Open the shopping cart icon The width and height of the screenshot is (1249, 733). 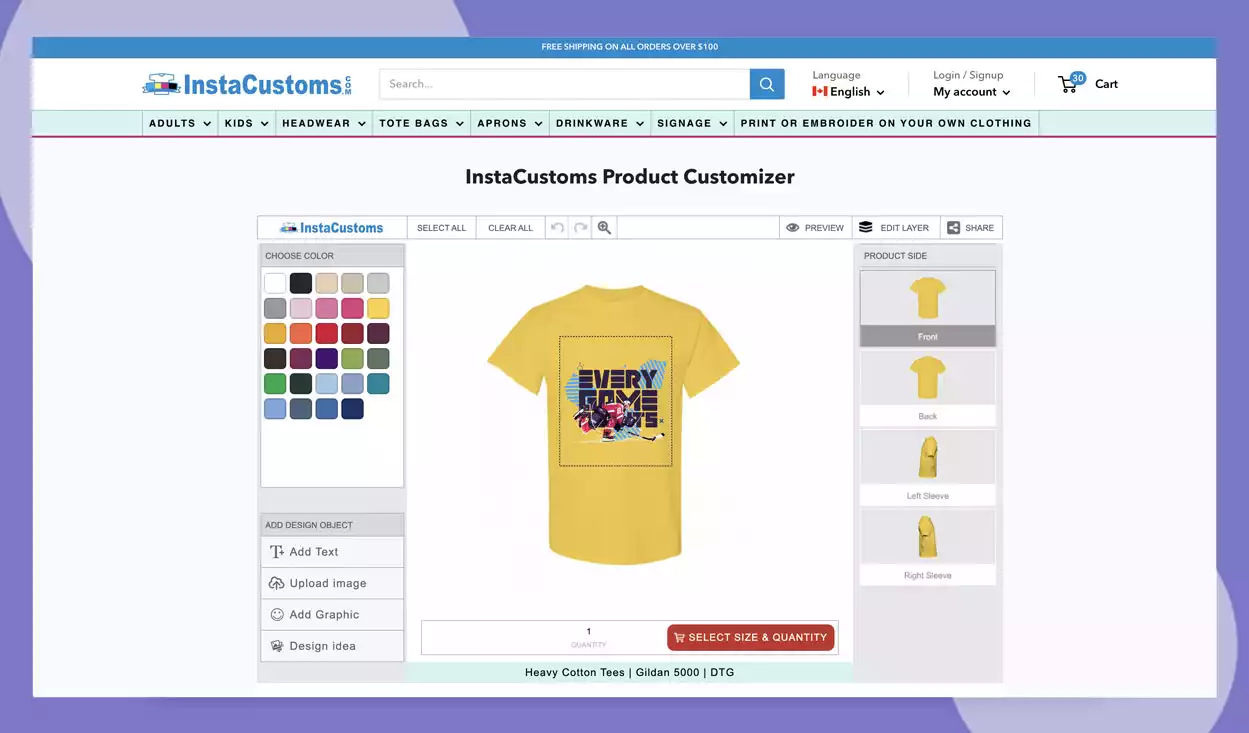pos(1070,83)
